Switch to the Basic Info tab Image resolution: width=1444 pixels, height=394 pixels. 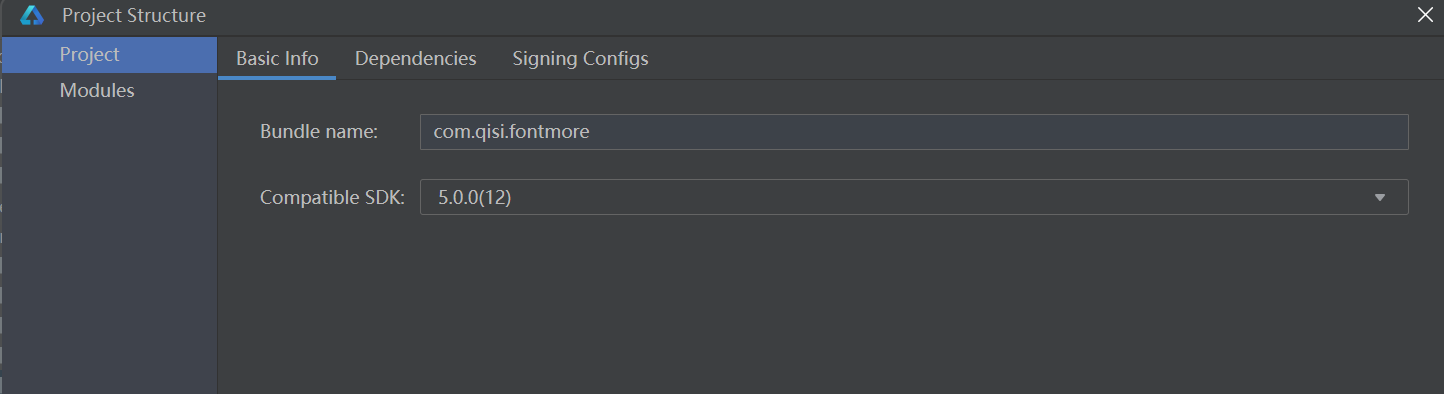(277, 58)
